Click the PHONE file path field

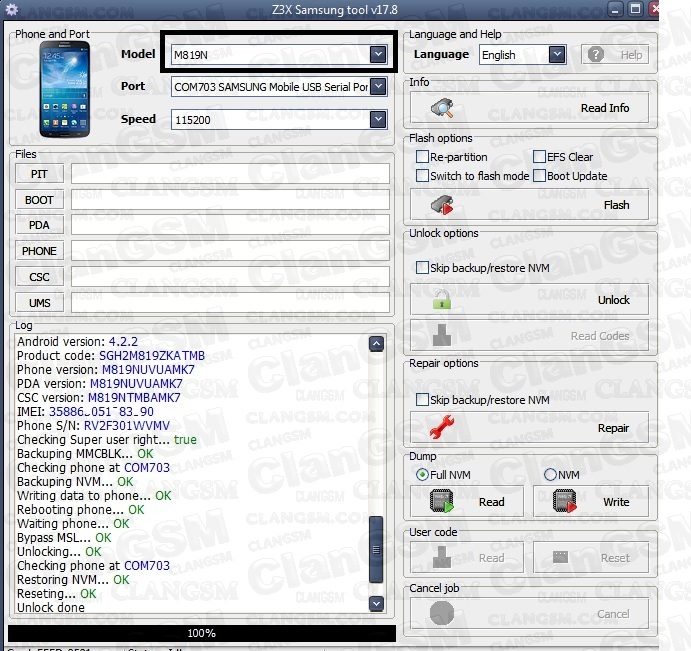point(230,251)
